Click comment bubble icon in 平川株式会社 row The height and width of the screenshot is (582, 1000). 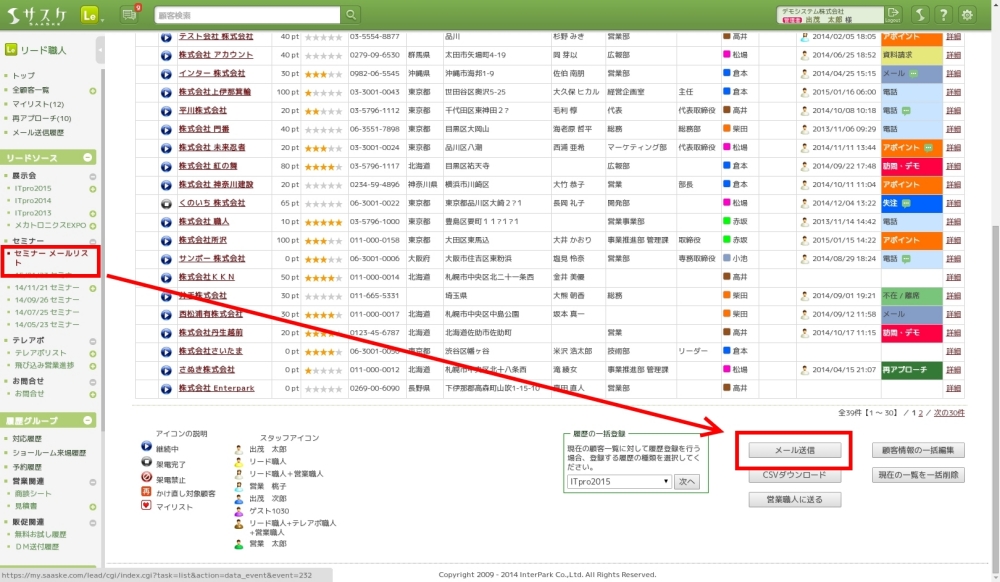click(905, 111)
